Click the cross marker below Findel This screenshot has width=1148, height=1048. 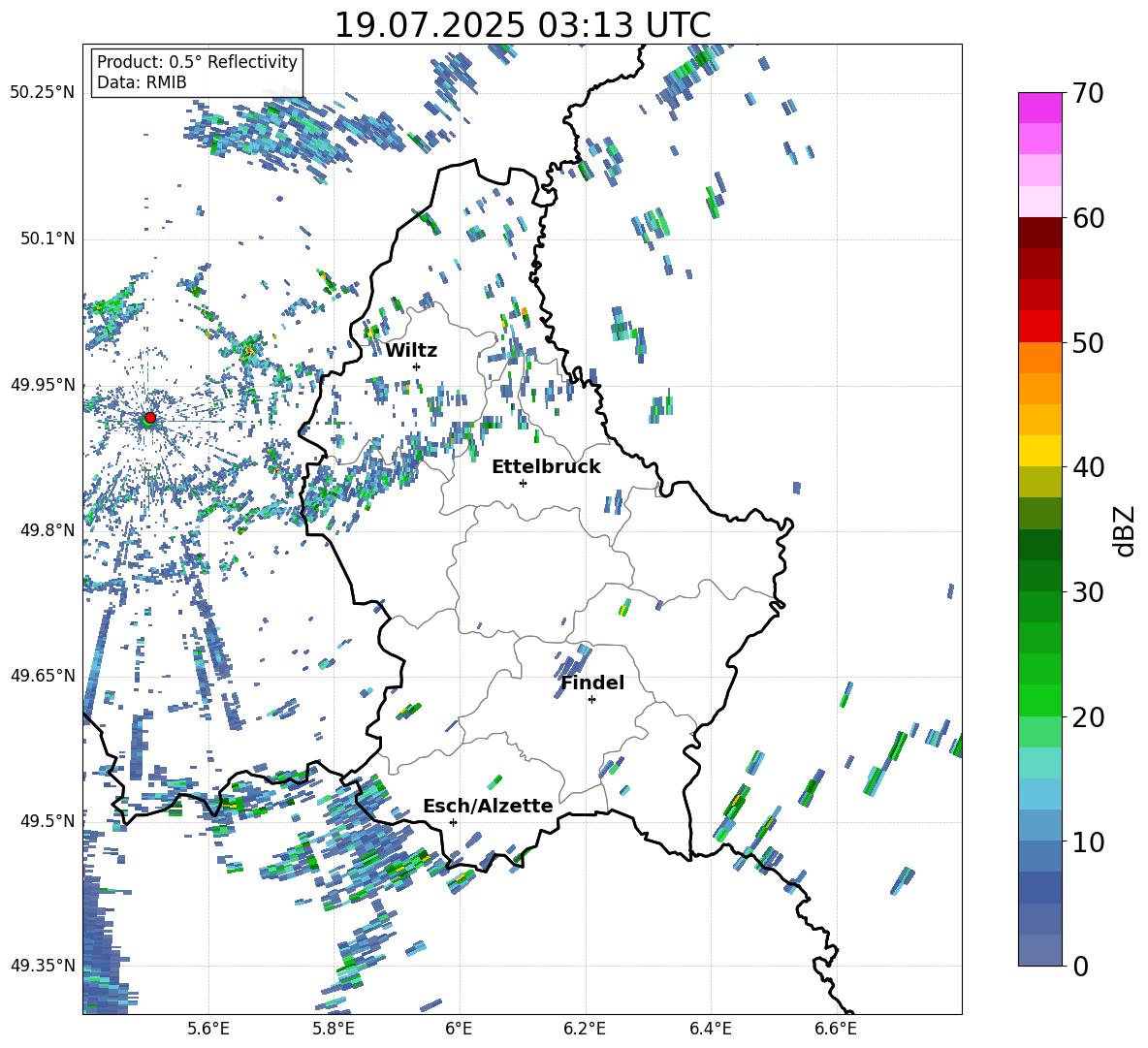click(x=591, y=700)
